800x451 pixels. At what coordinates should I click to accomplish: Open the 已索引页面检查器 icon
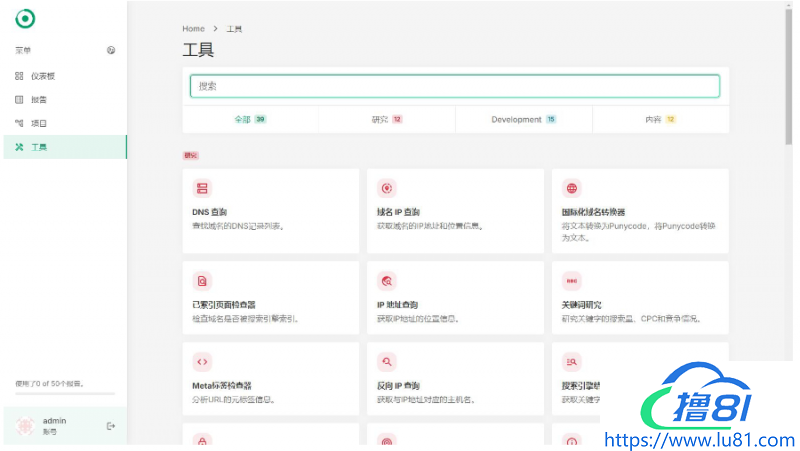coord(202,281)
